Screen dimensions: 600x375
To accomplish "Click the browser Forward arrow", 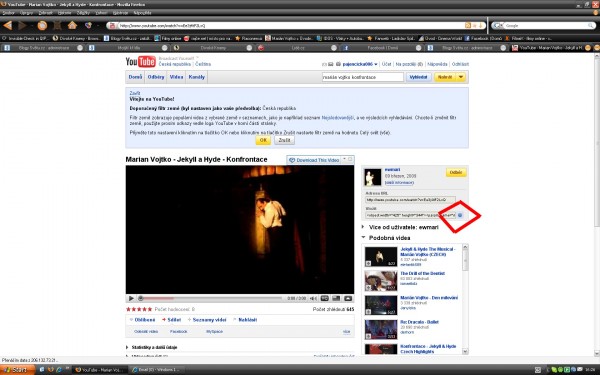I will [x=22, y=25].
